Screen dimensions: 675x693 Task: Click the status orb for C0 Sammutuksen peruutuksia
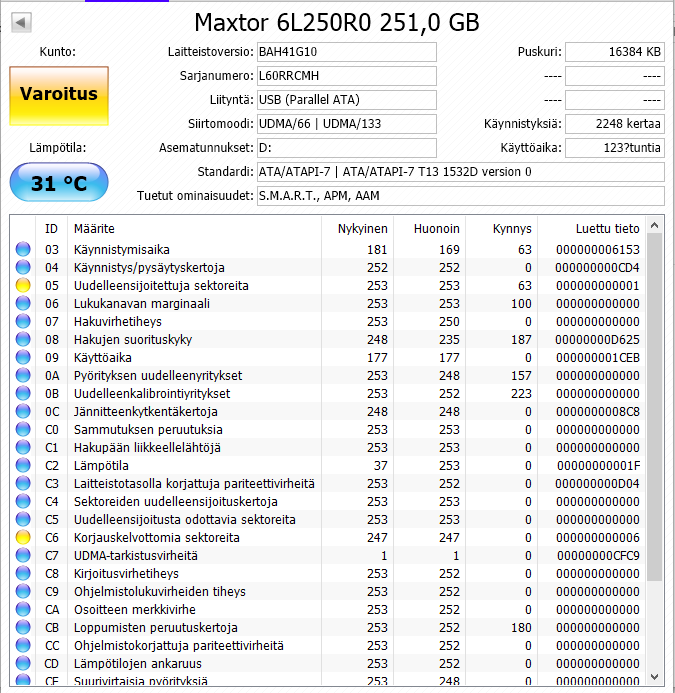tap(23, 429)
